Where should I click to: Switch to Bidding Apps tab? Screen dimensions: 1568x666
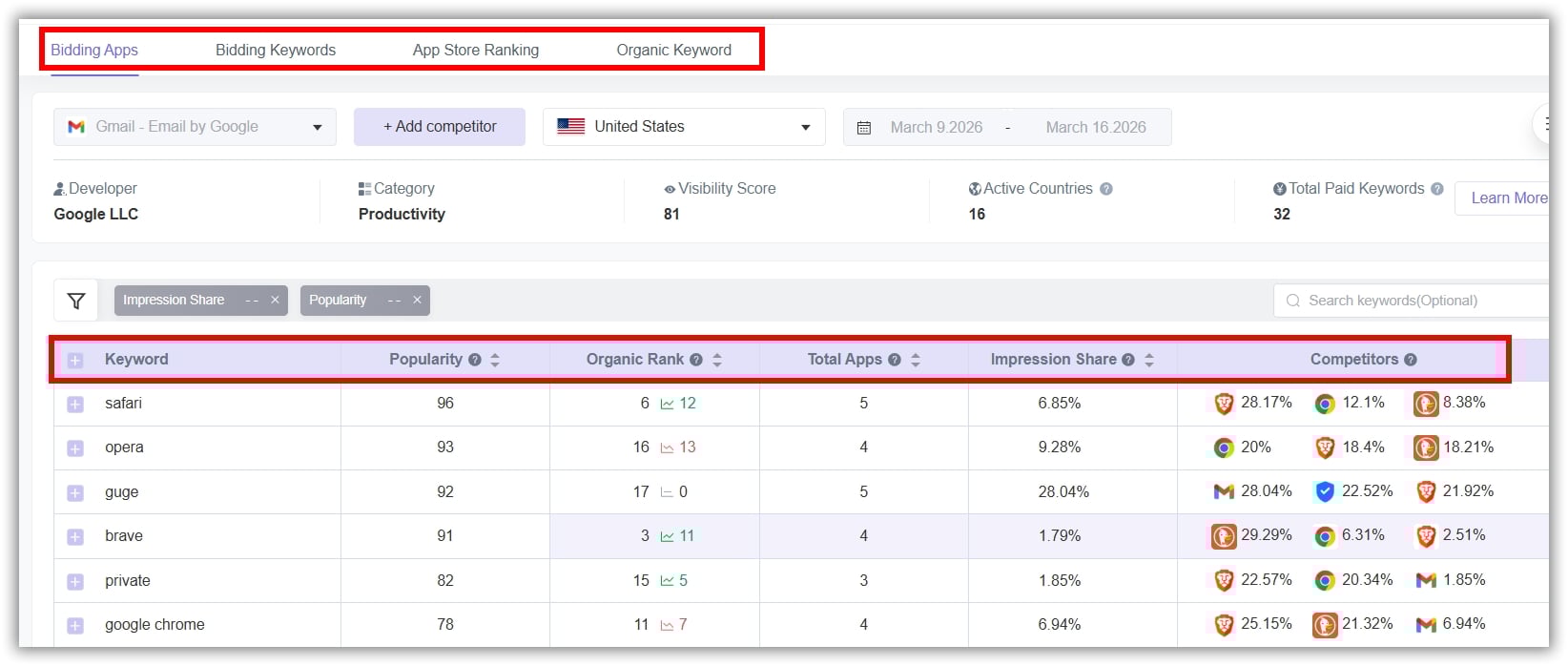coord(94,50)
